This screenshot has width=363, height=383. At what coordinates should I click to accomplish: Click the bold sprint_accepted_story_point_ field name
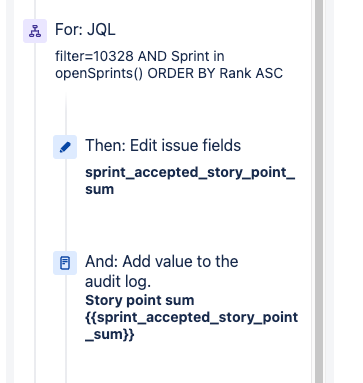[190, 173]
